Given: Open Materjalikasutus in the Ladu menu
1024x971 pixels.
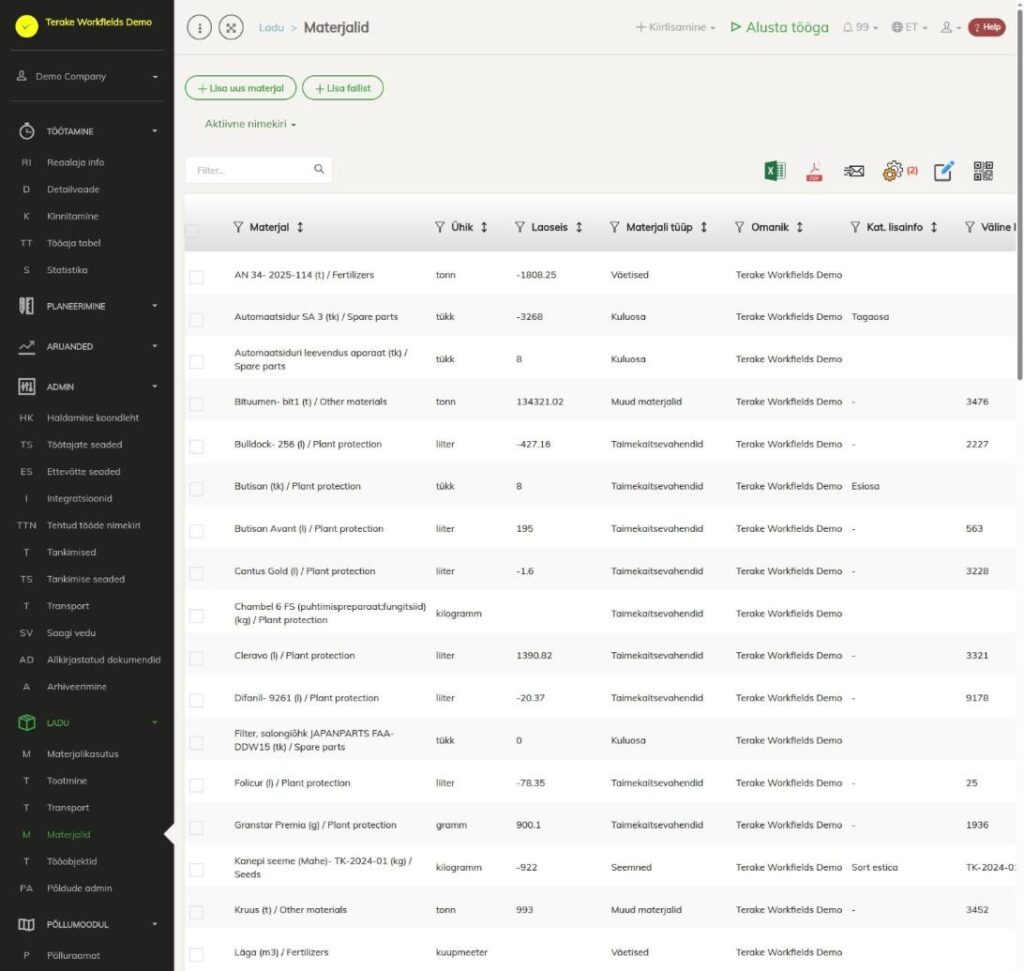Looking at the screenshot, I should (x=82, y=754).
